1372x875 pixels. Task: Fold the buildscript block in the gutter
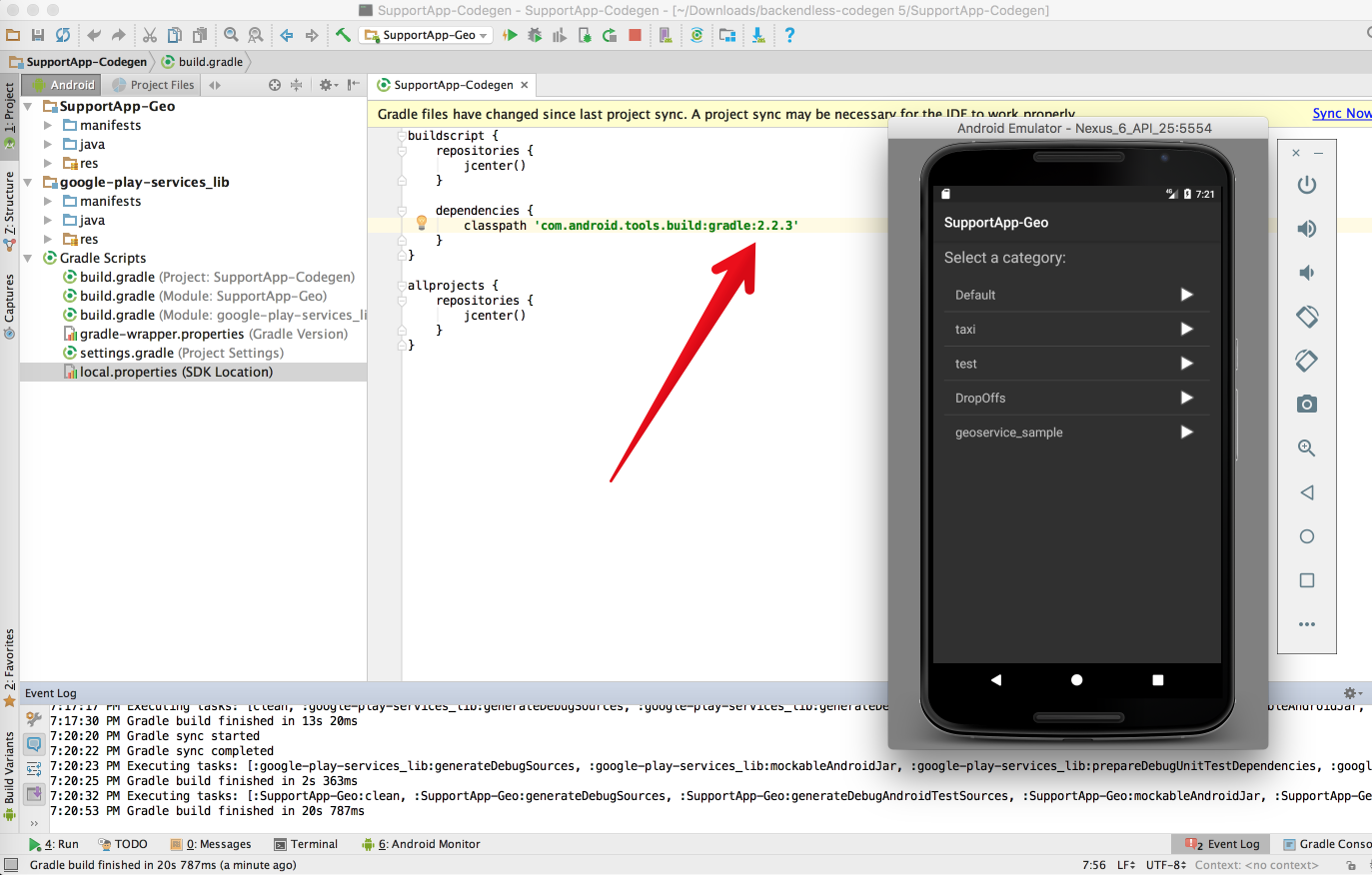(402, 136)
